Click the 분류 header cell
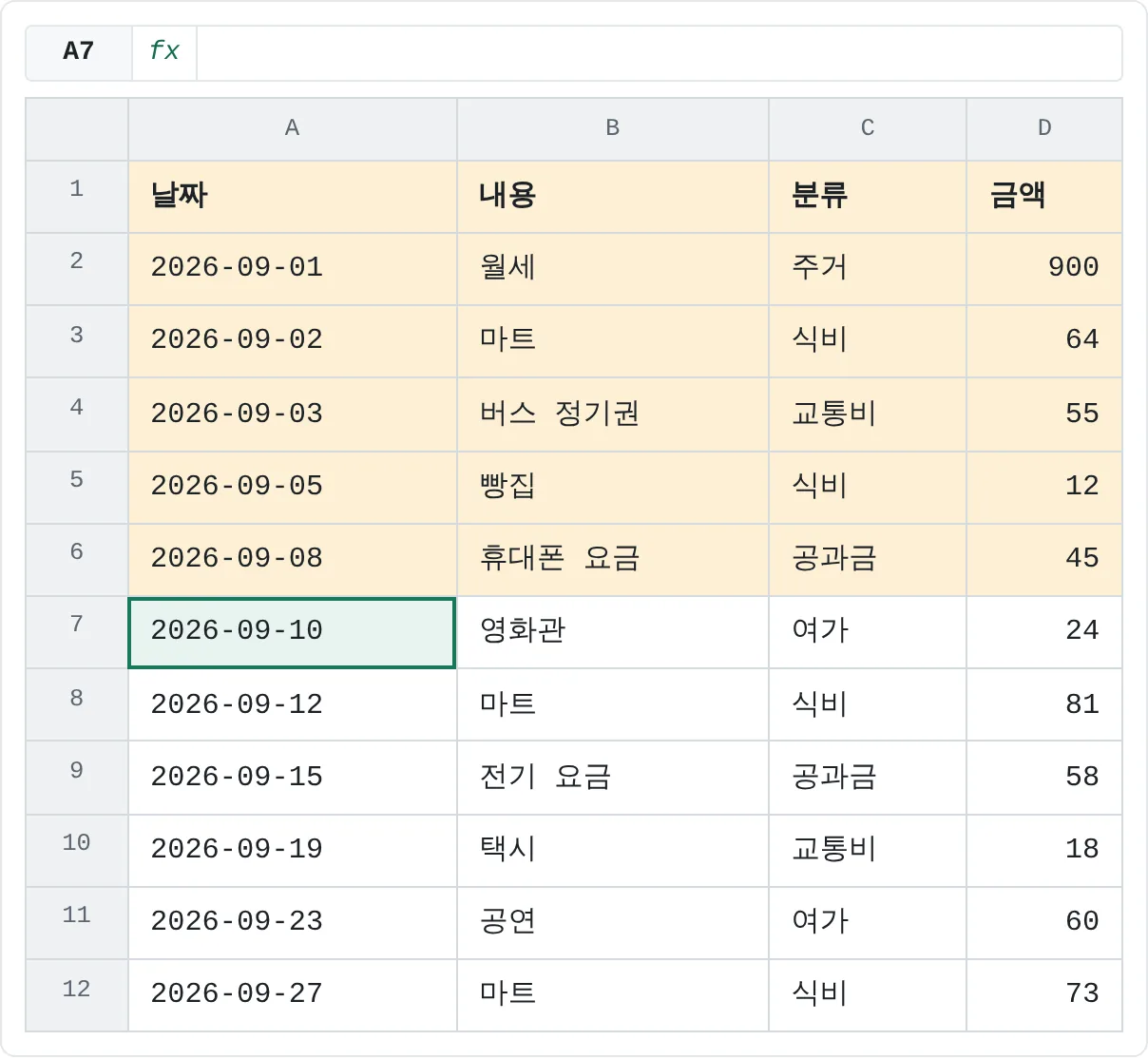The width and height of the screenshot is (1148, 1059). 868,197
